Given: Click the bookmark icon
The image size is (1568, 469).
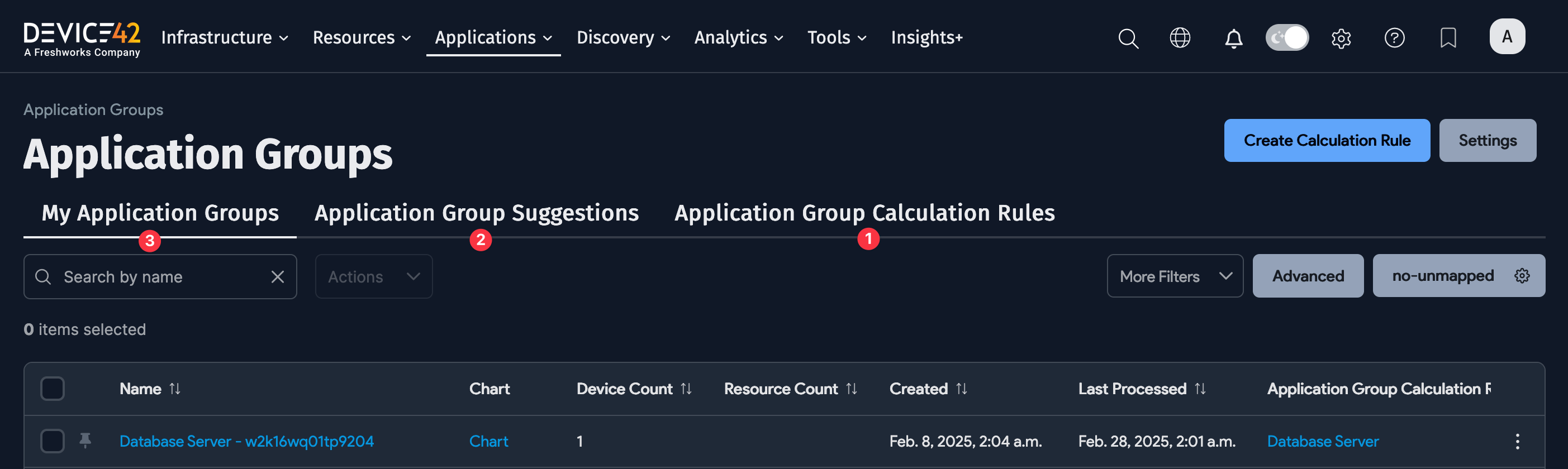Looking at the screenshot, I should 1448,38.
